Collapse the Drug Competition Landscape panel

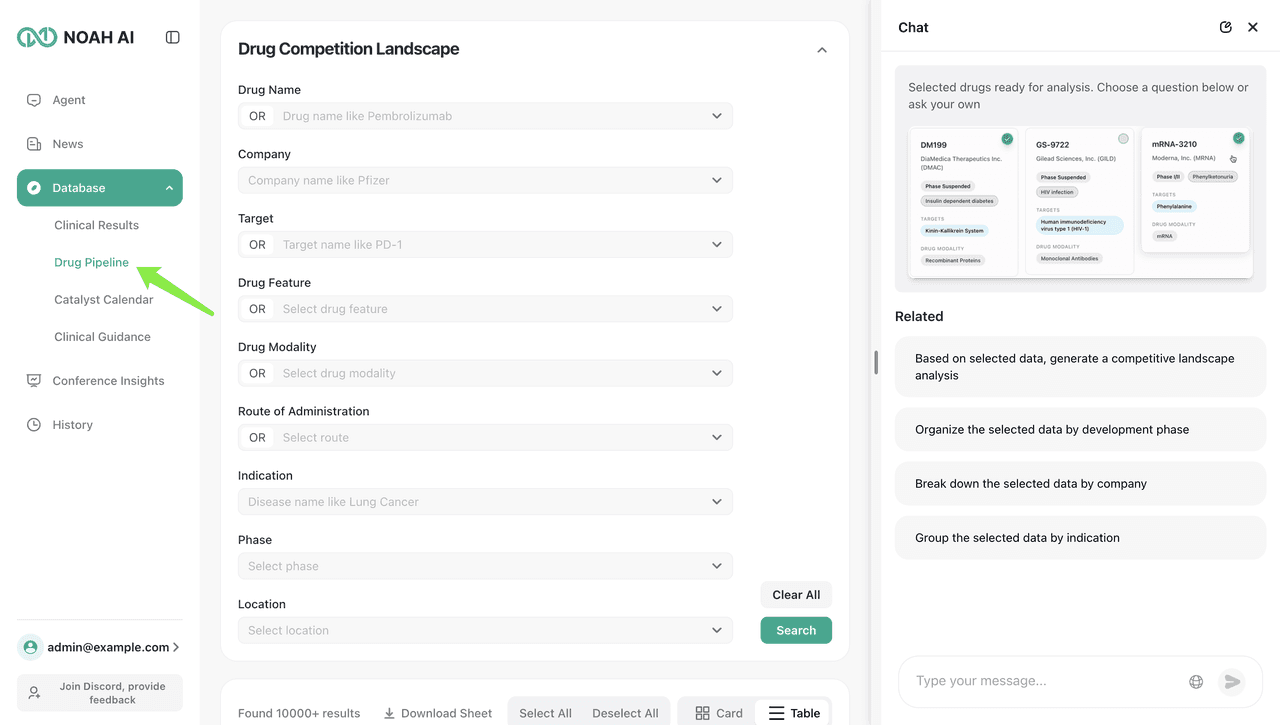822,50
